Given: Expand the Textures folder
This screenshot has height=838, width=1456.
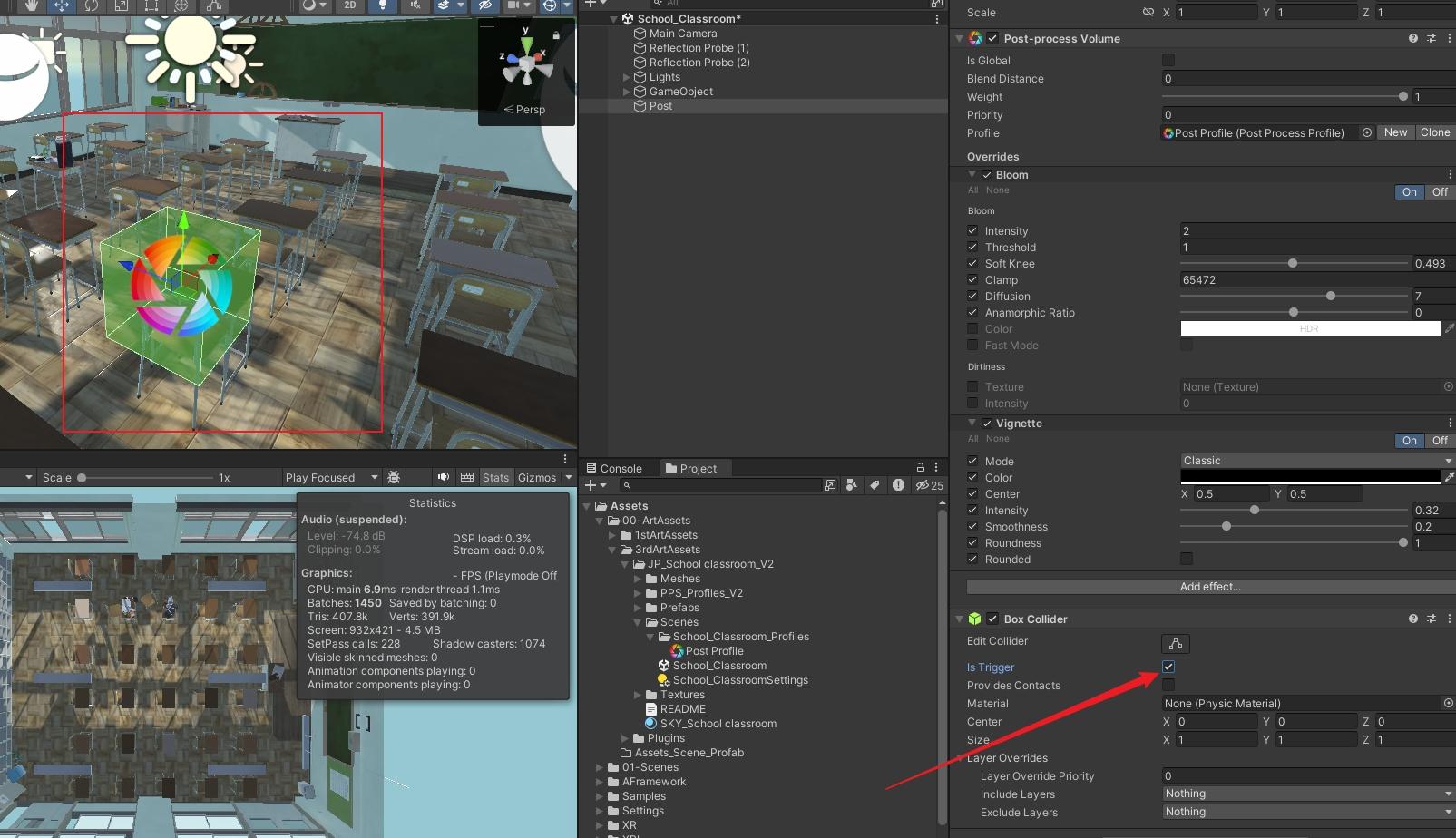Looking at the screenshot, I should click(638, 695).
